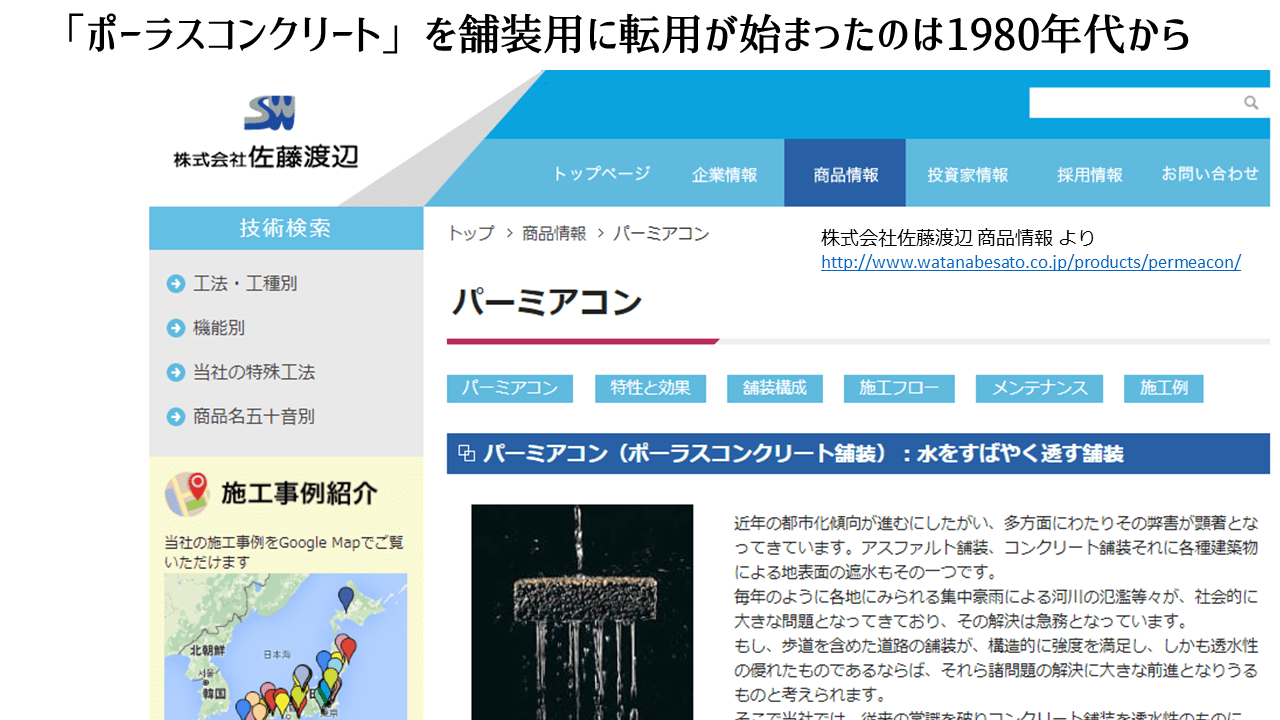Click the Google Map thumbnail of Japan
The height and width of the screenshot is (720, 1280).
(286, 646)
